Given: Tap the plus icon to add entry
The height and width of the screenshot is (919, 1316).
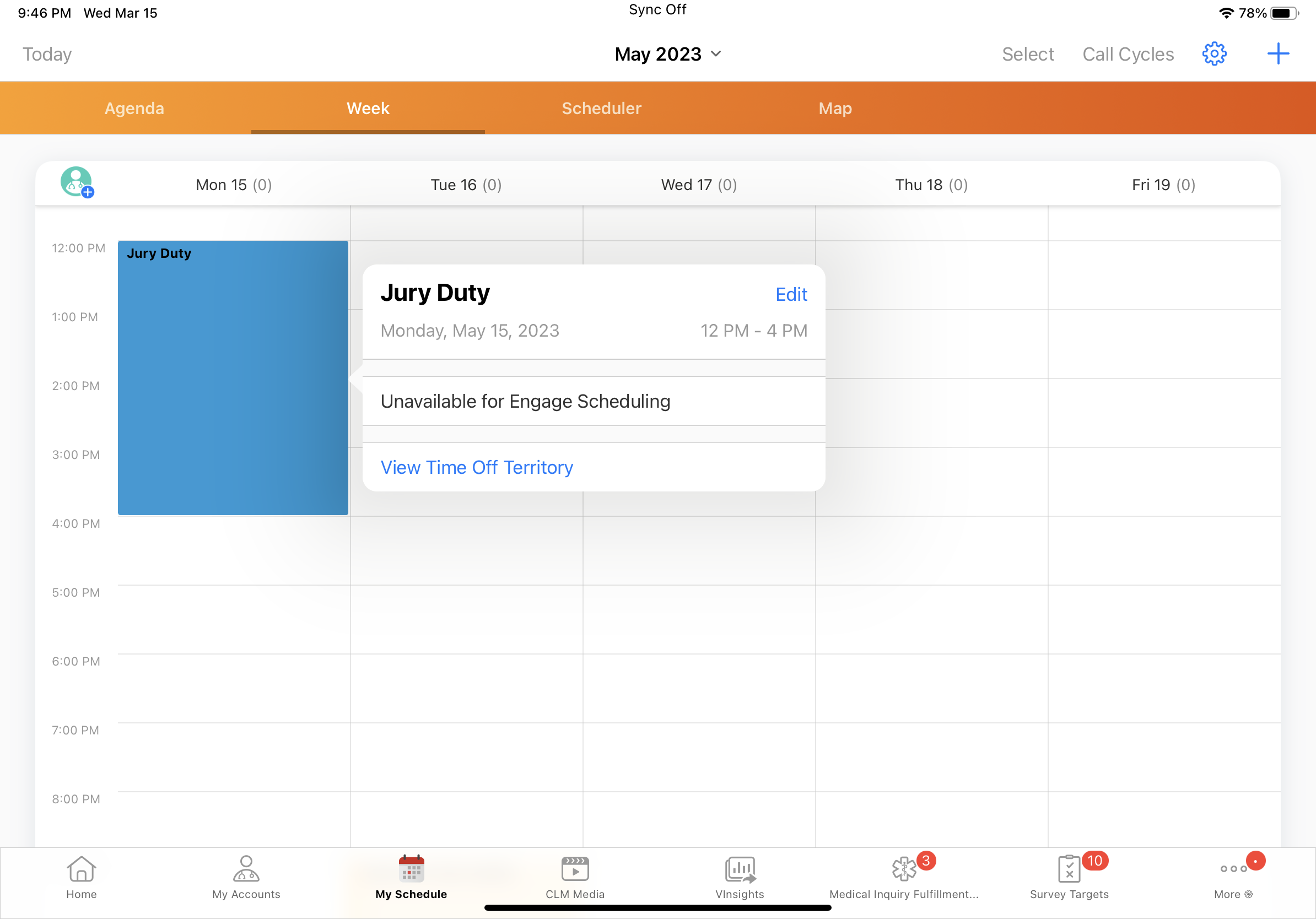Looking at the screenshot, I should [1277, 54].
